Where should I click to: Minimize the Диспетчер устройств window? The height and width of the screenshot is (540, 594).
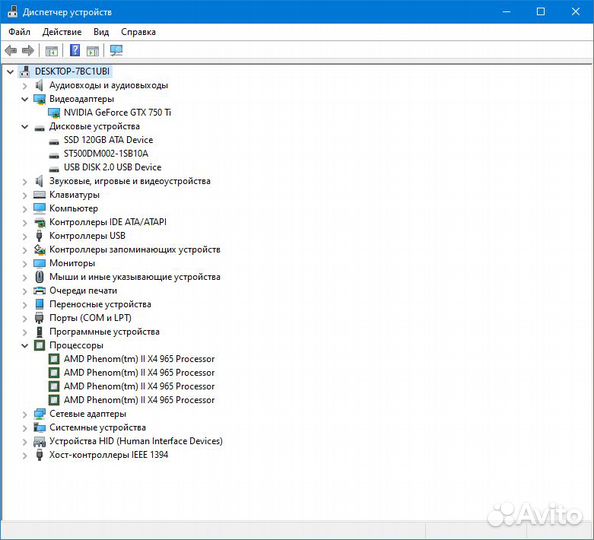tap(506, 12)
